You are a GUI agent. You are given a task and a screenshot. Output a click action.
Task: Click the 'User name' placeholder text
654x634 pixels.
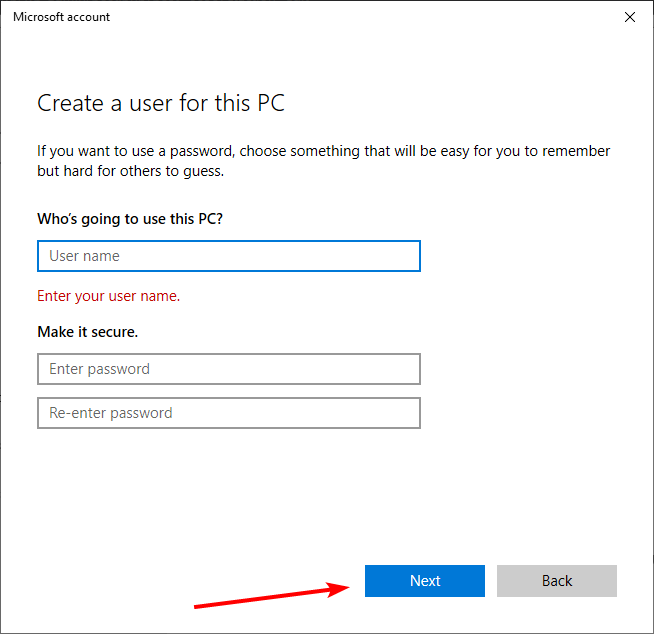(x=84, y=256)
